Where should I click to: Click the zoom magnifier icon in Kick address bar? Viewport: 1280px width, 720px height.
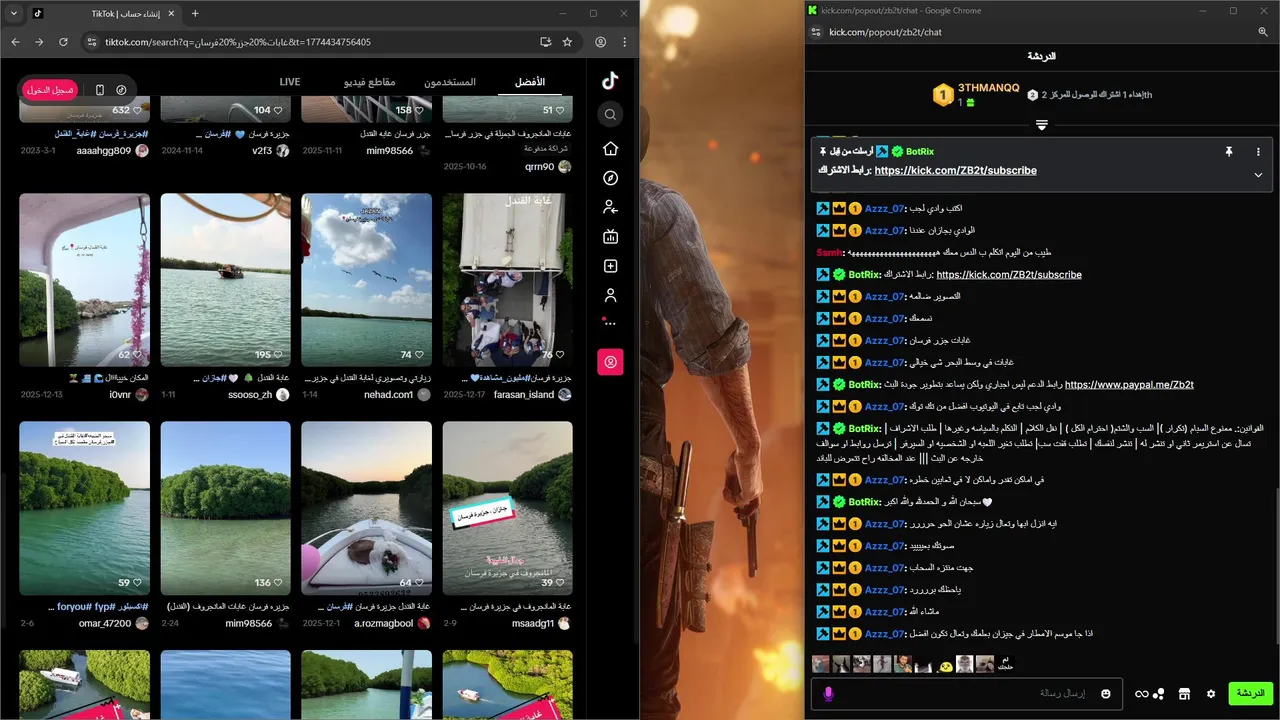(1263, 32)
